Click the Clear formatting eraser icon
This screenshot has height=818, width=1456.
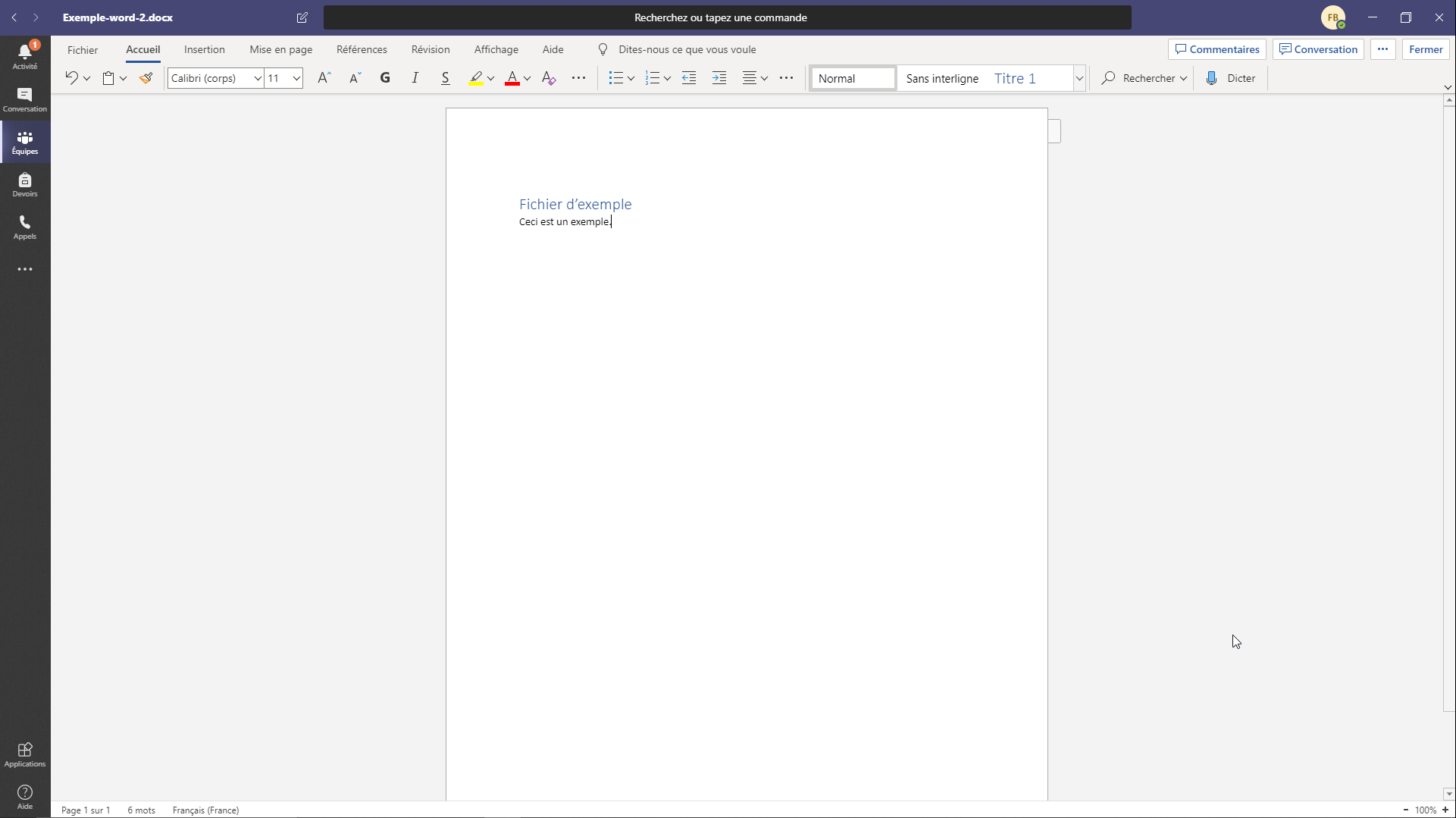549,78
